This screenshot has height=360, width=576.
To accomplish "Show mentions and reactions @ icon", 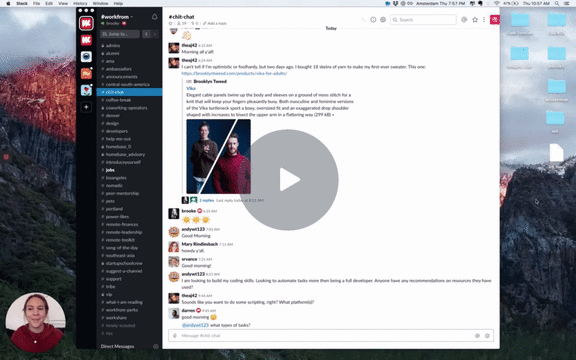I will tap(464, 19).
